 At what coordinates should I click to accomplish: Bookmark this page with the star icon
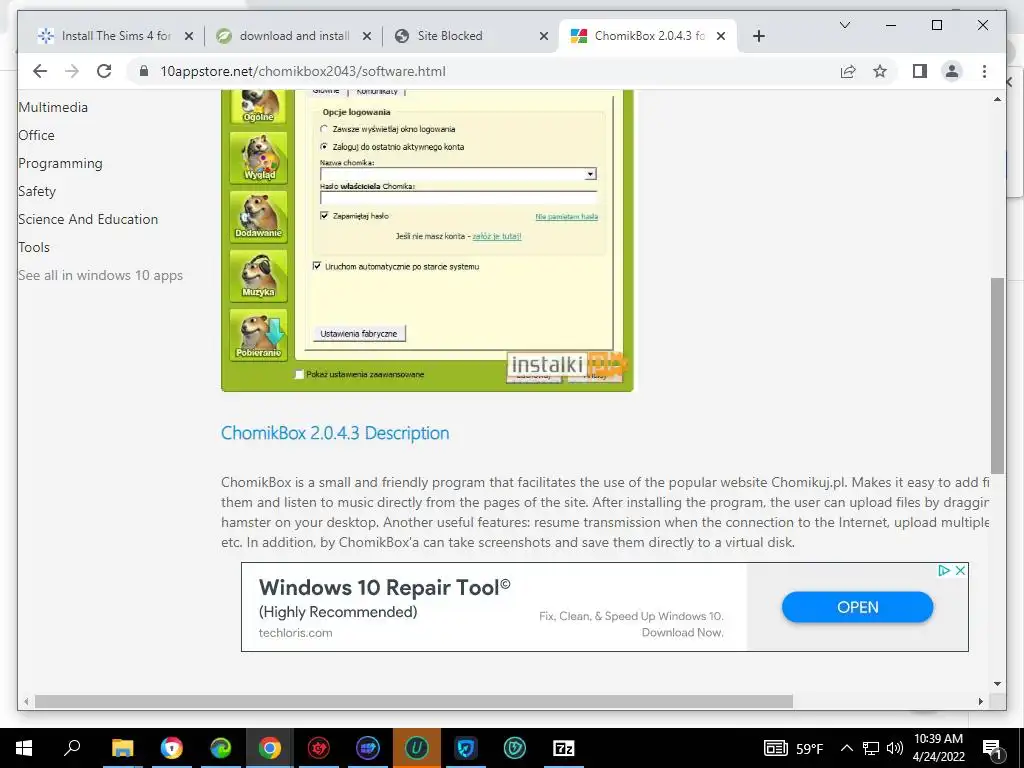click(x=880, y=71)
